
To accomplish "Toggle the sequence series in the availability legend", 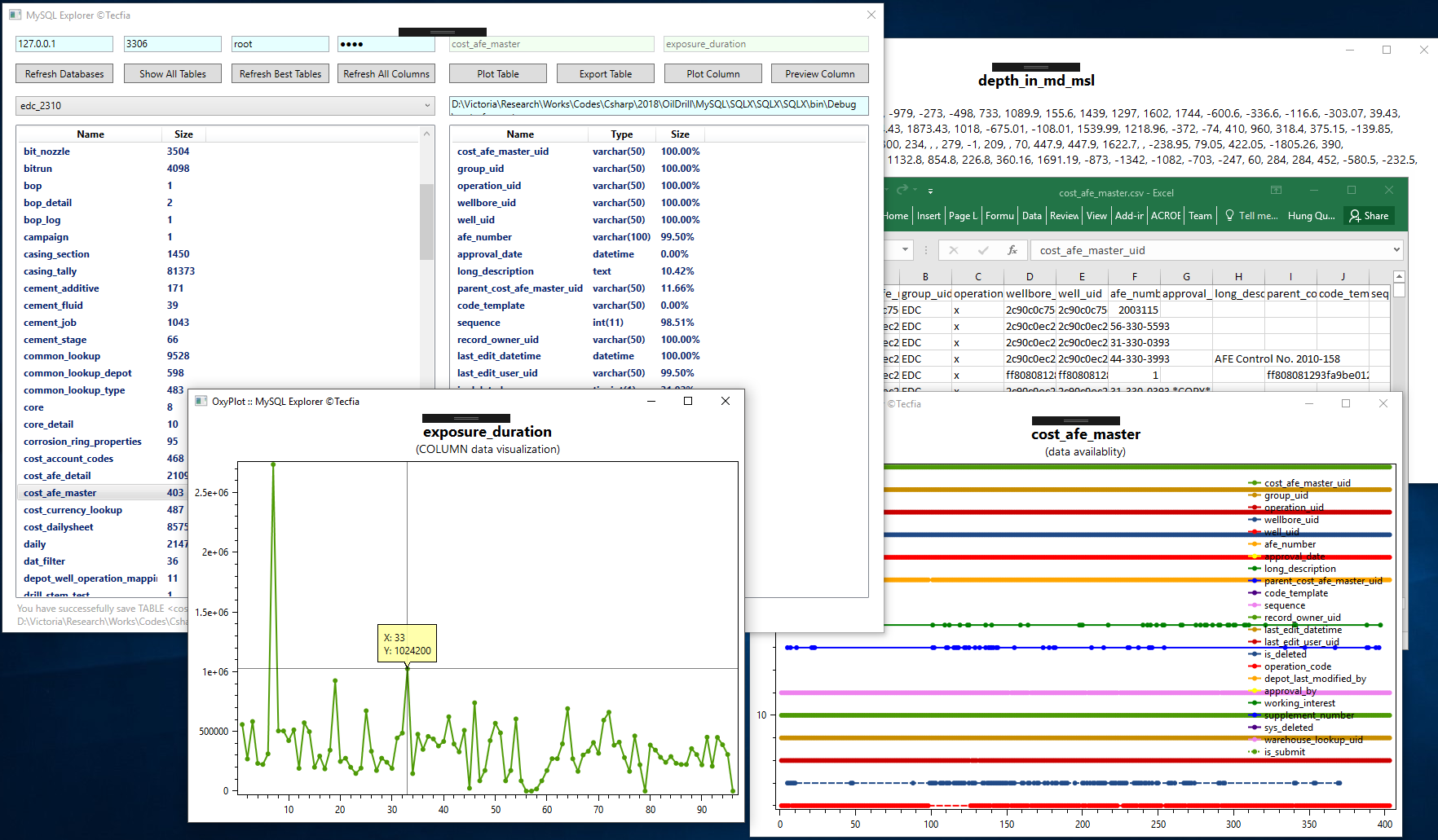I will click(x=1286, y=605).
